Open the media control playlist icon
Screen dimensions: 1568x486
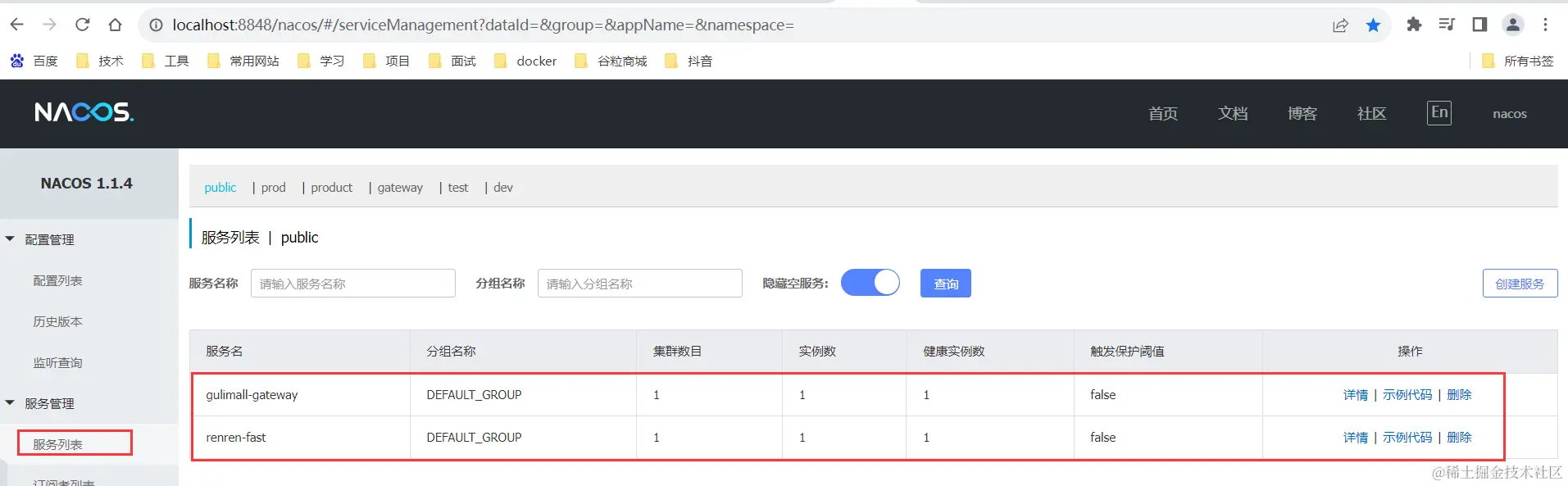[1447, 25]
